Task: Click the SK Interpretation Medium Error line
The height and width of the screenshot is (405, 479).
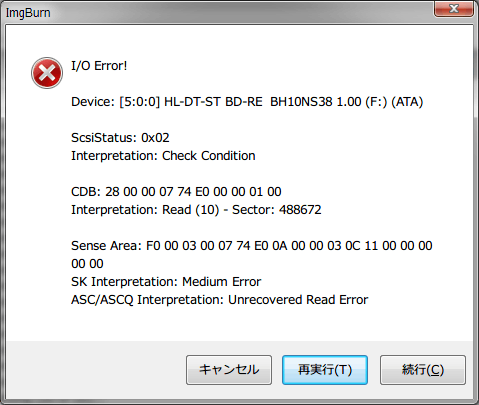Action: [x=166, y=282]
